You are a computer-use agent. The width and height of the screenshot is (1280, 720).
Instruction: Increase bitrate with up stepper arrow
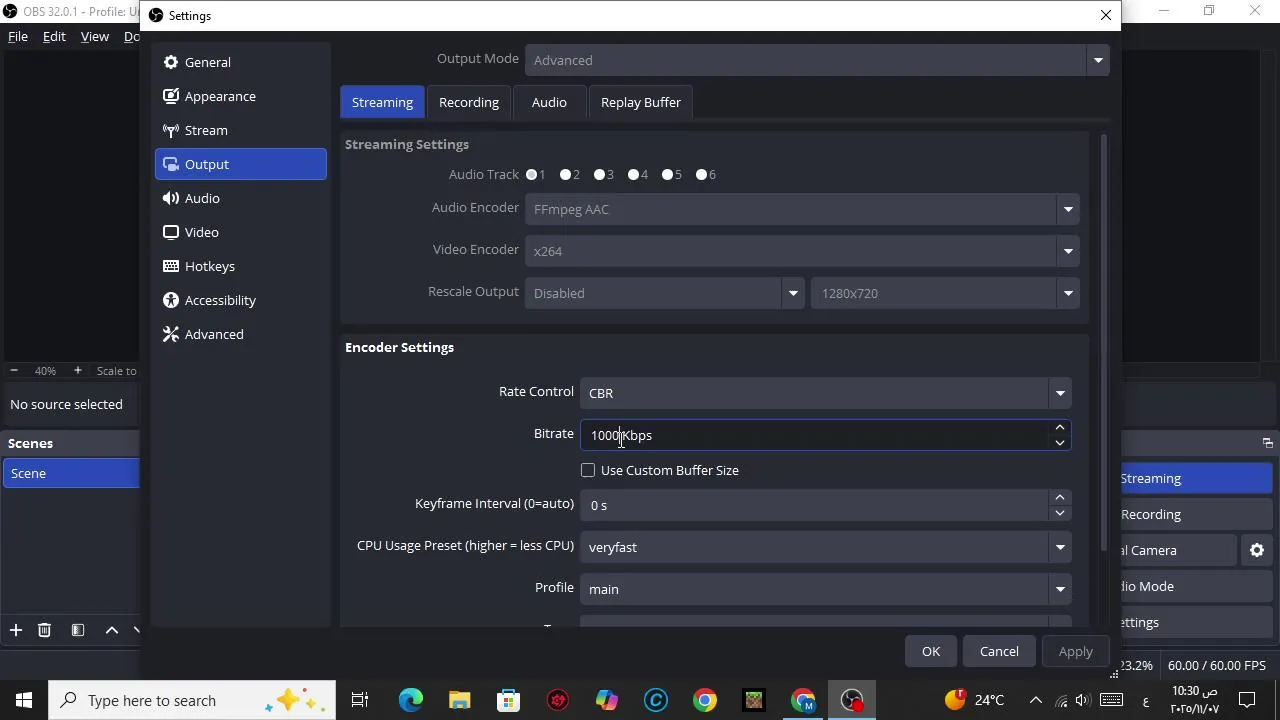tap(1060, 428)
